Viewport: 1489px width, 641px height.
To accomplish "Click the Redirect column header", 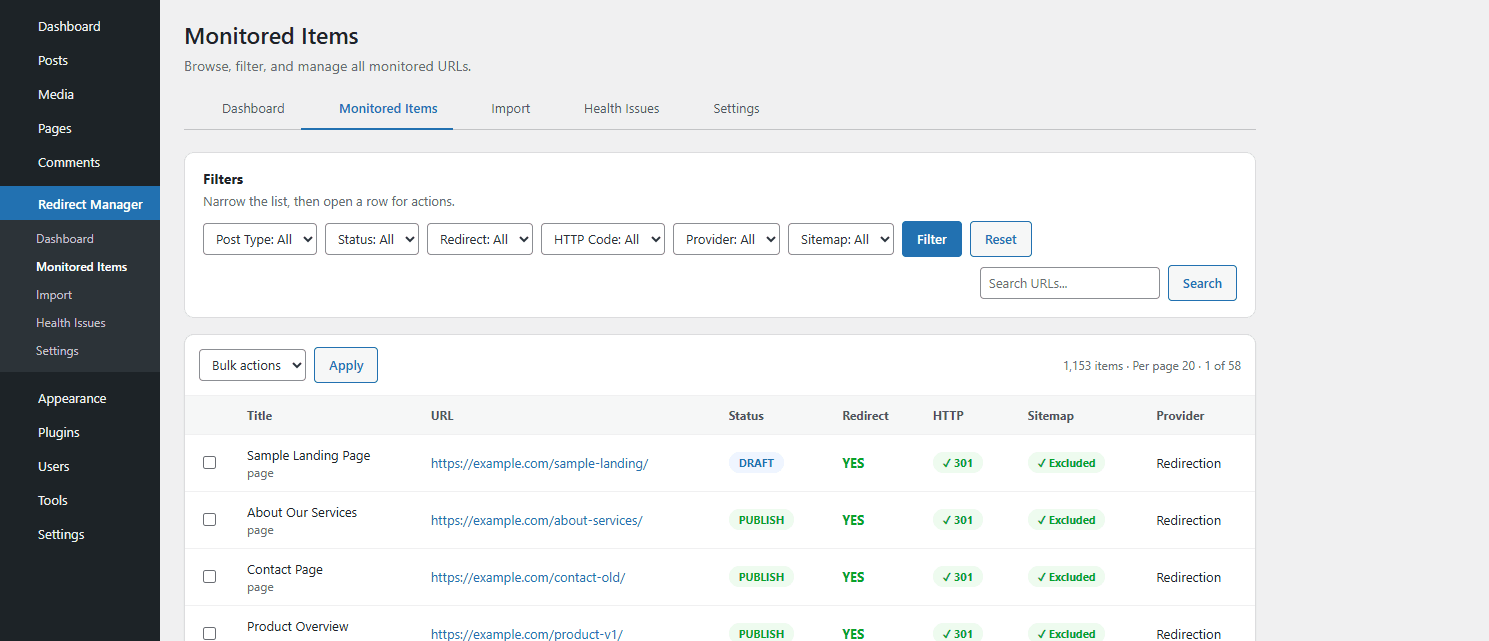I will 865,415.
